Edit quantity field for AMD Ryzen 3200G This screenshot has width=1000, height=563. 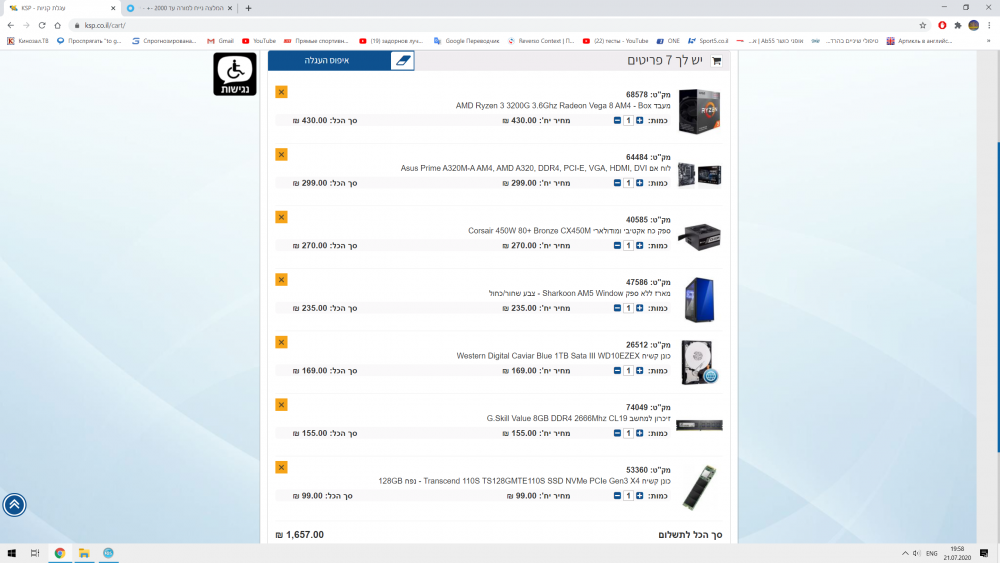click(x=628, y=120)
